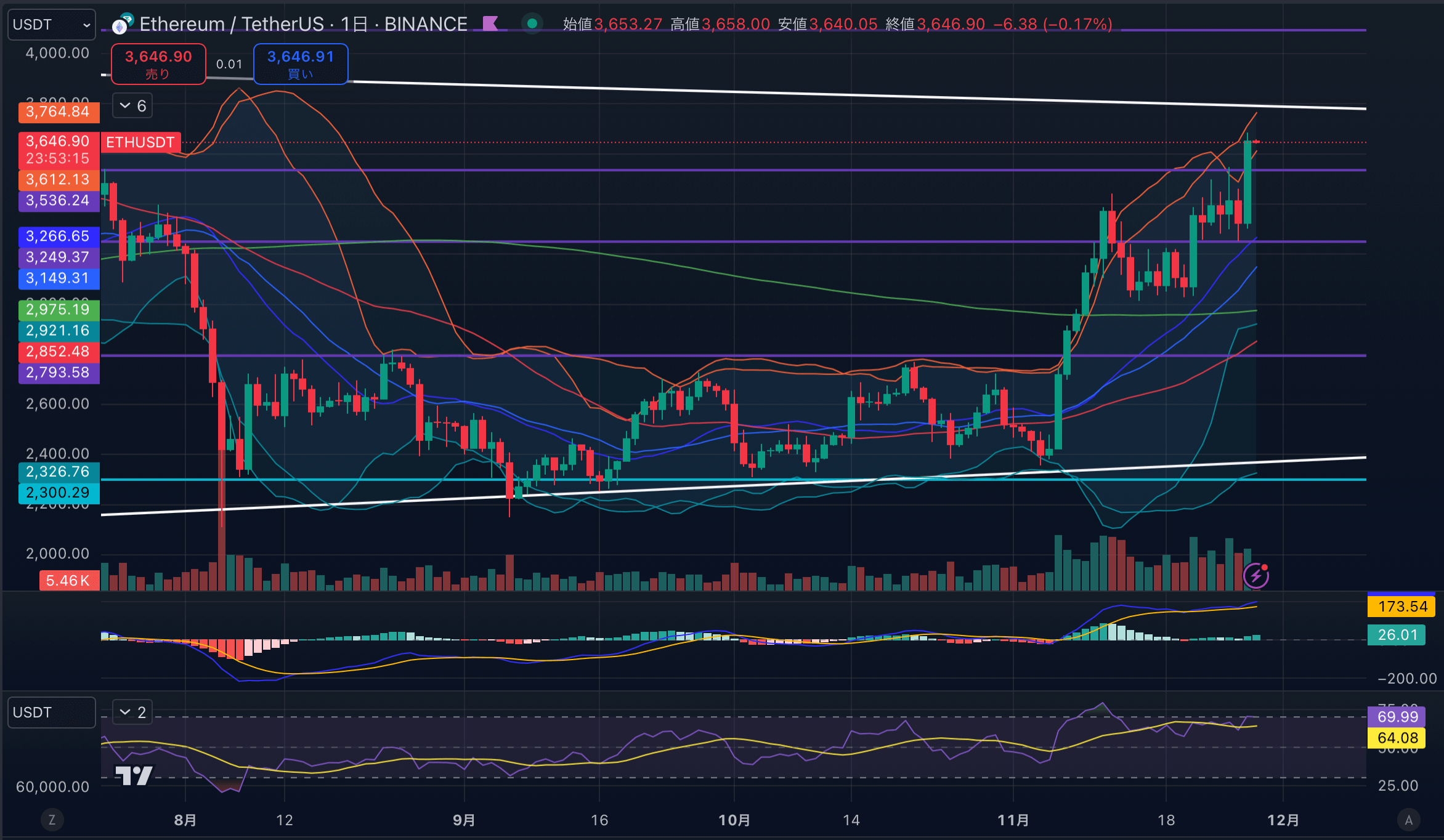Click the purple flag icon
Image resolution: width=1444 pixels, height=840 pixels.
coord(491,24)
